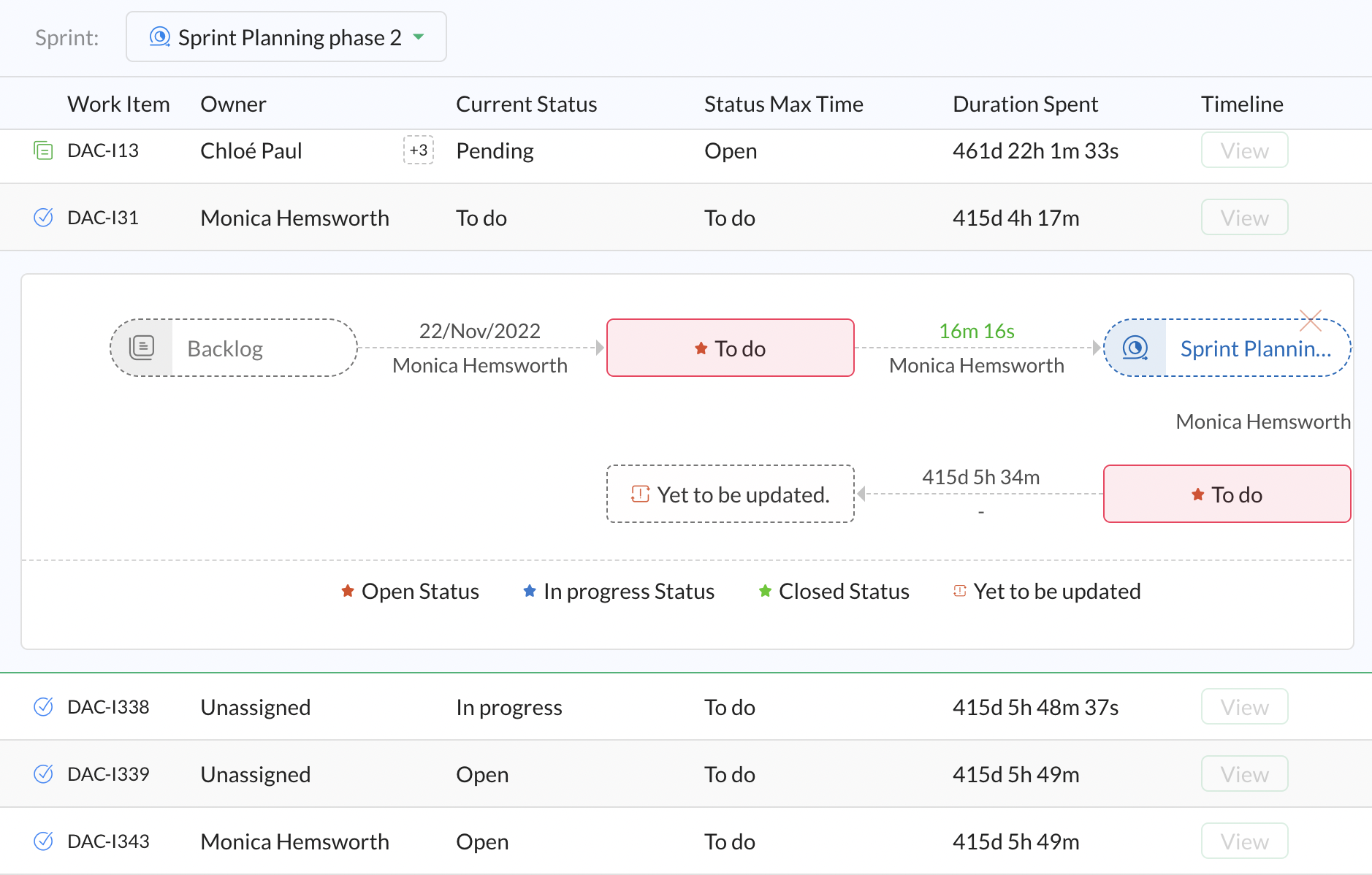Click the sprint icon in the Sprint Plannin node
The width and height of the screenshot is (1372, 875).
pos(1135,348)
